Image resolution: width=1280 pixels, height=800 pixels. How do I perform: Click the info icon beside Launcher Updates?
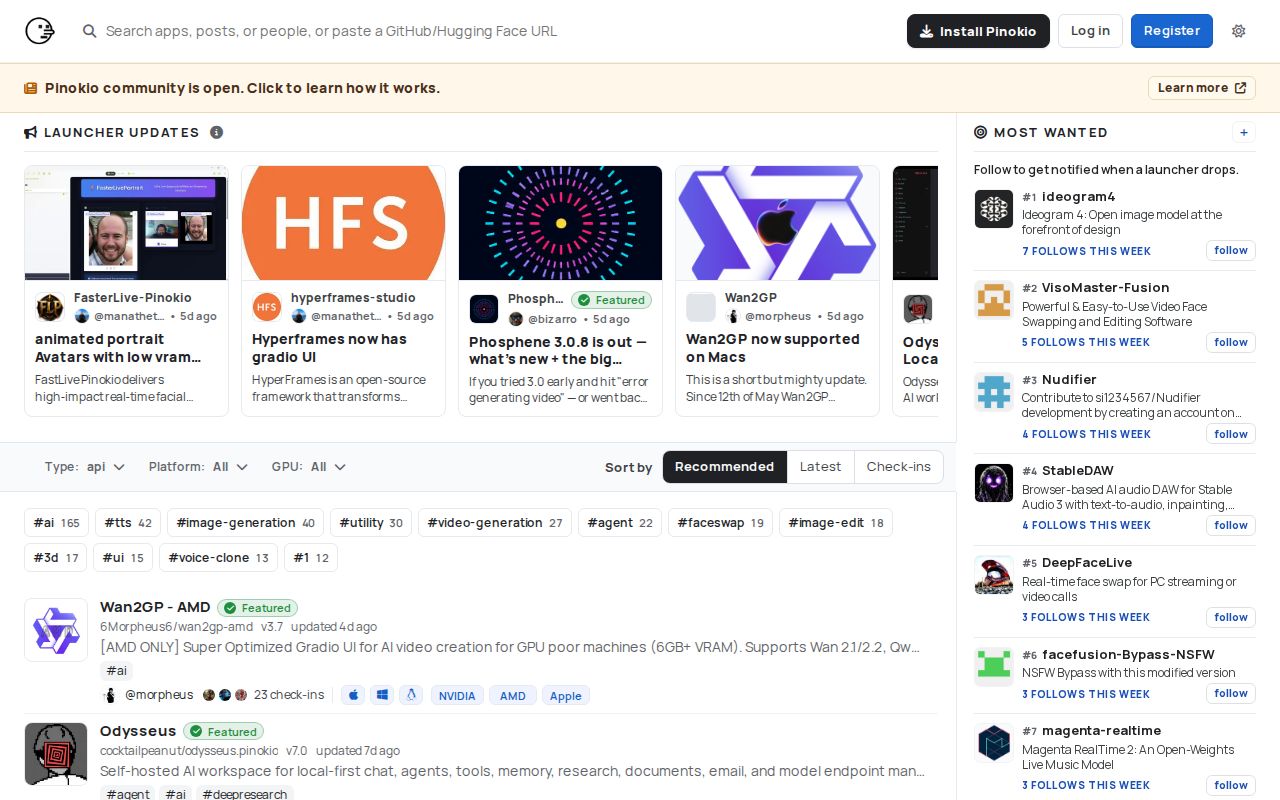[x=216, y=132]
